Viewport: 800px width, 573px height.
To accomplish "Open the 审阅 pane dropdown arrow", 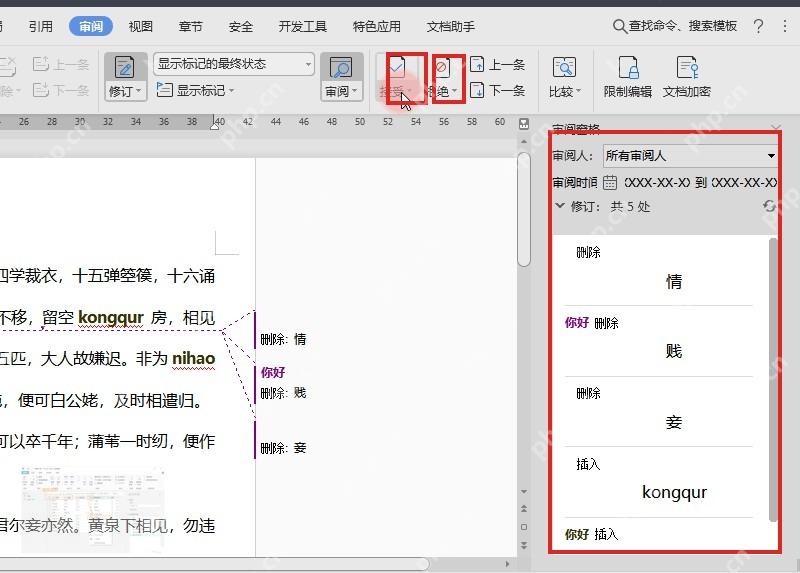I will pyautogui.click(x=355, y=92).
